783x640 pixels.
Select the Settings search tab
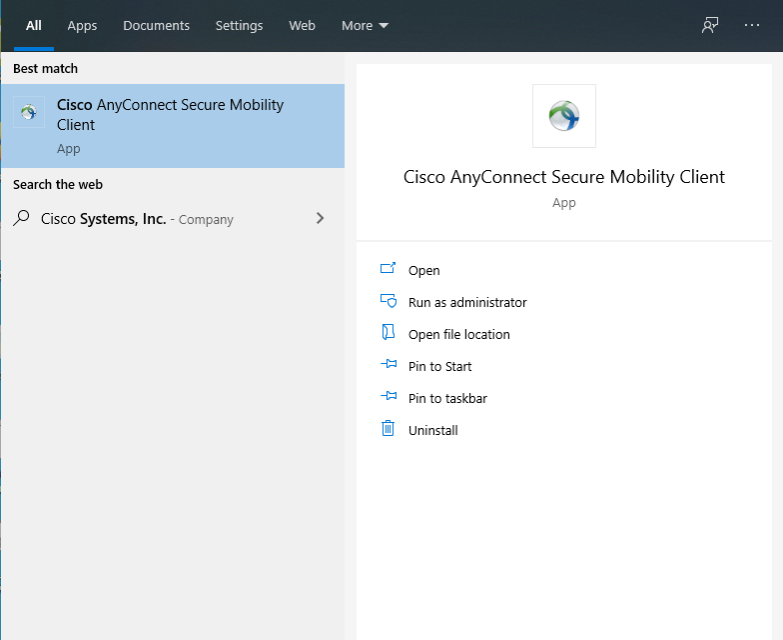pos(239,26)
